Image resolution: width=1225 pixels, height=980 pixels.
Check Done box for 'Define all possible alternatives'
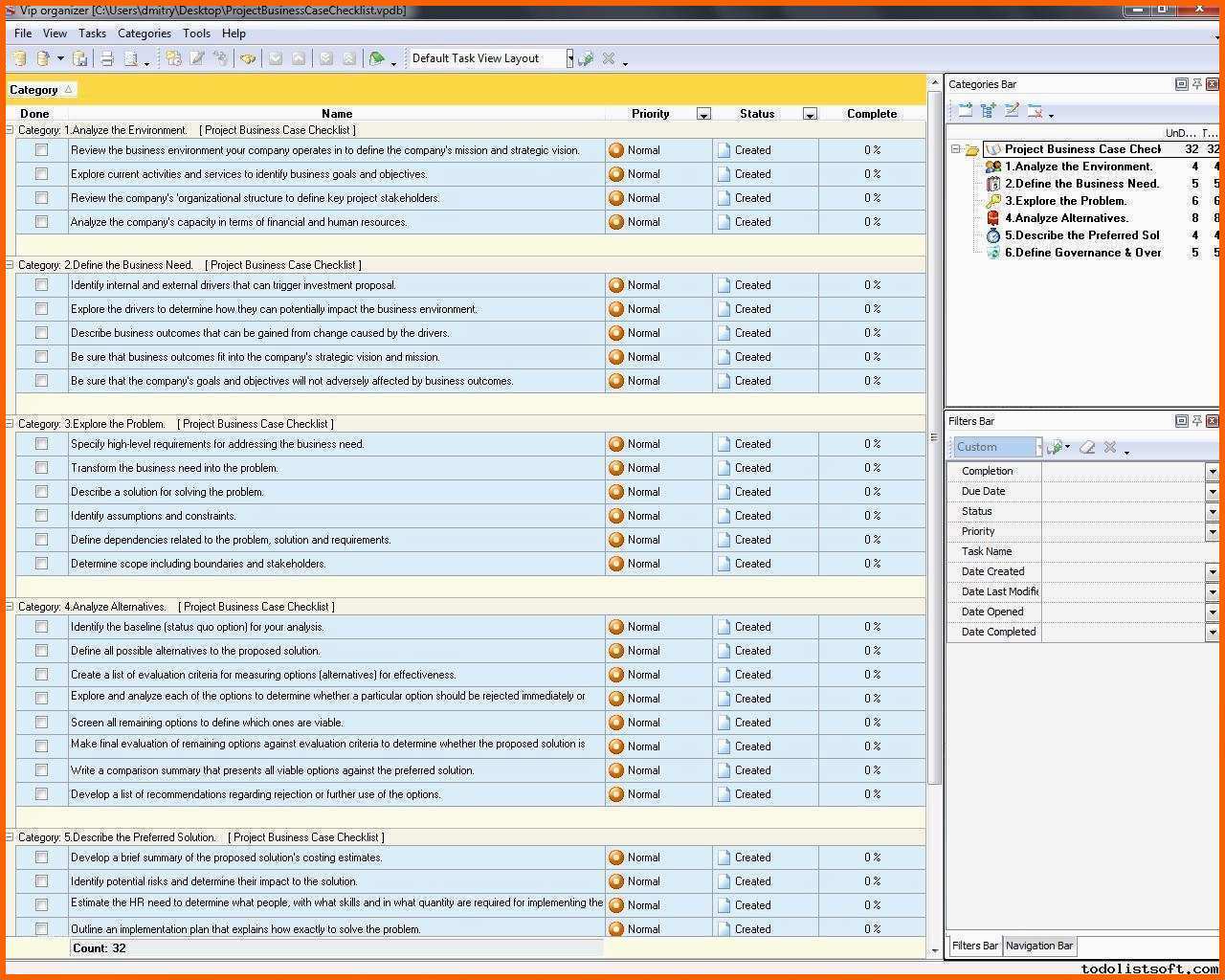coord(41,651)
